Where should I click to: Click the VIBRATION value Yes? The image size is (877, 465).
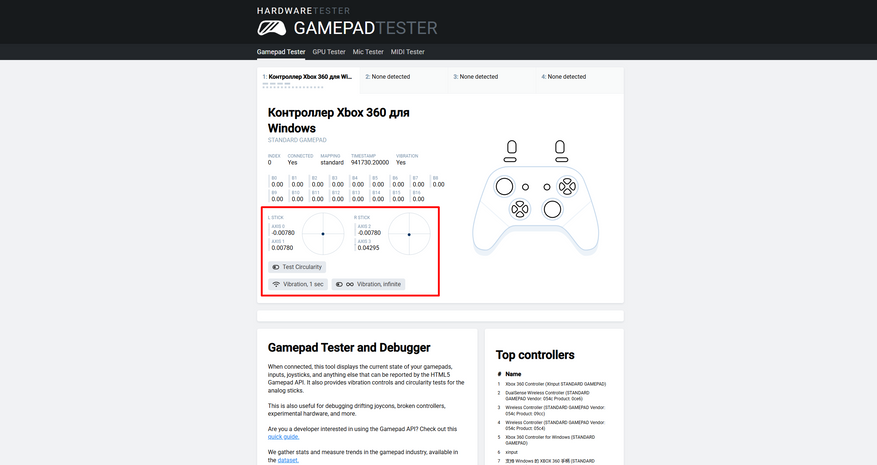pos(400,162)
